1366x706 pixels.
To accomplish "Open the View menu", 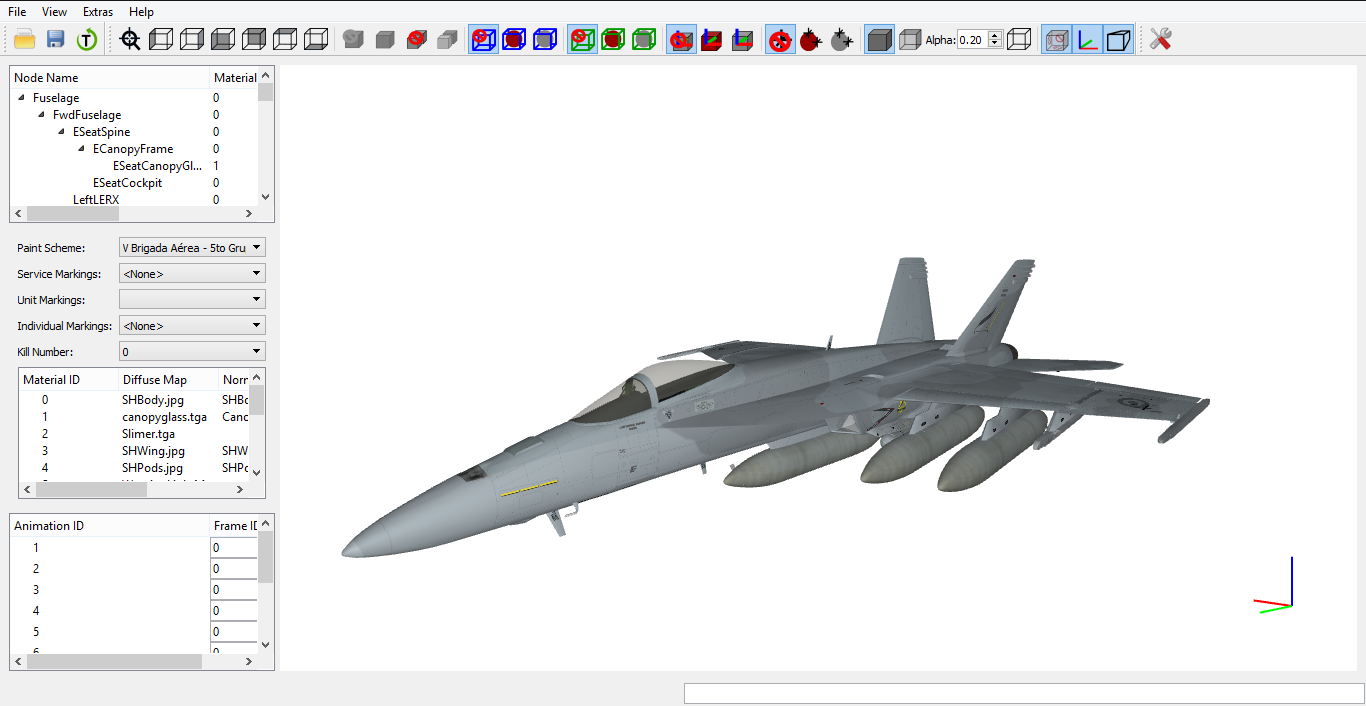I will (x=55, y=12).
